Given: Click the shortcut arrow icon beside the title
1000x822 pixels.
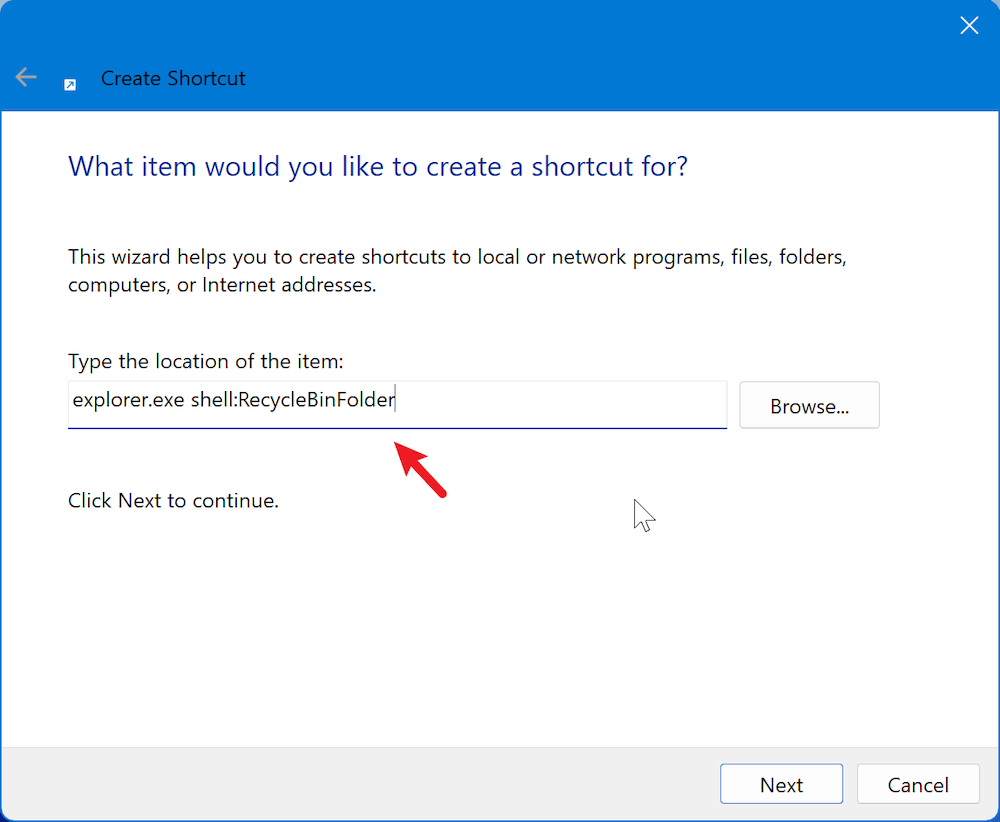Looking at the screenshot, I should (x=69, y=84).
